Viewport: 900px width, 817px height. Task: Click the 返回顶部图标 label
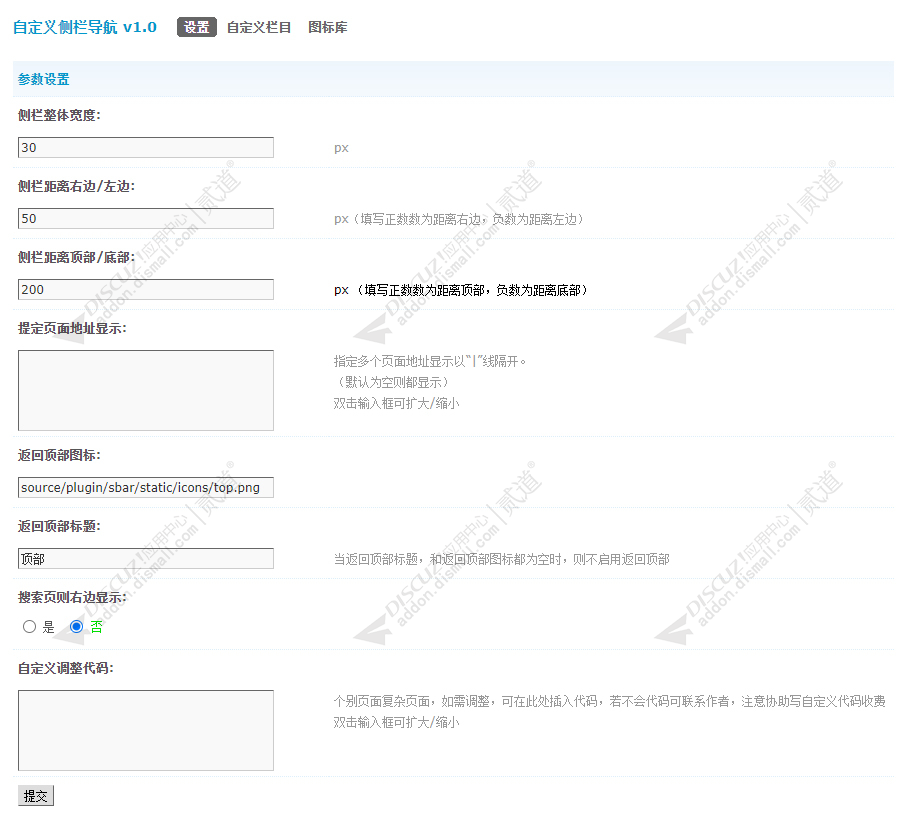pos(59,455)
